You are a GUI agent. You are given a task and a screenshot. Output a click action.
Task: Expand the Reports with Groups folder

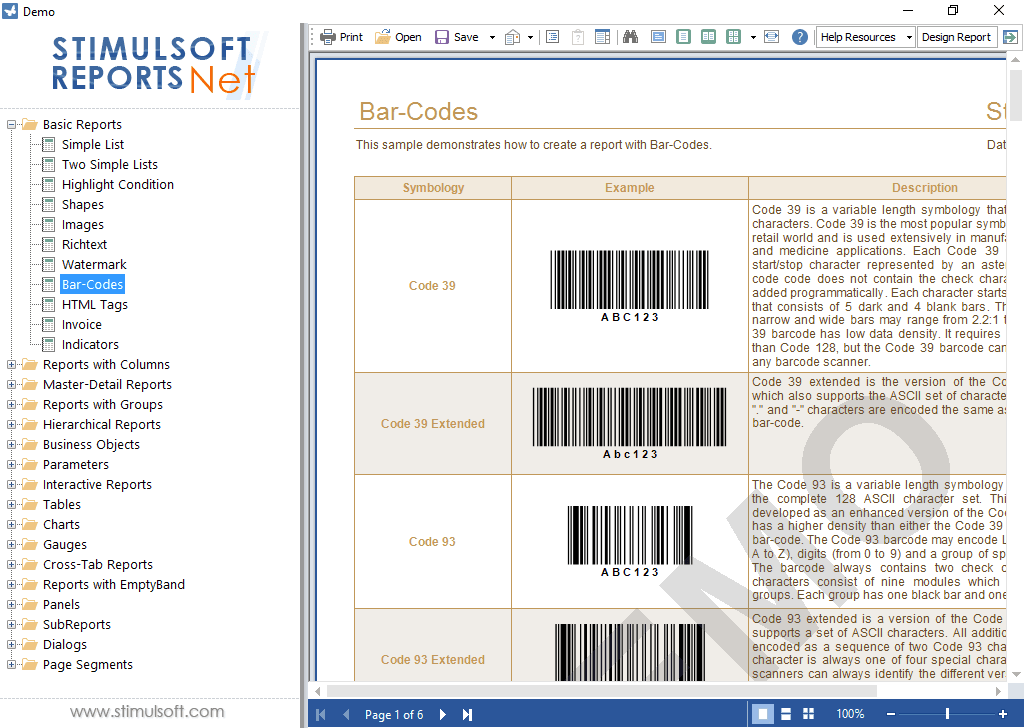click(11, 404)
